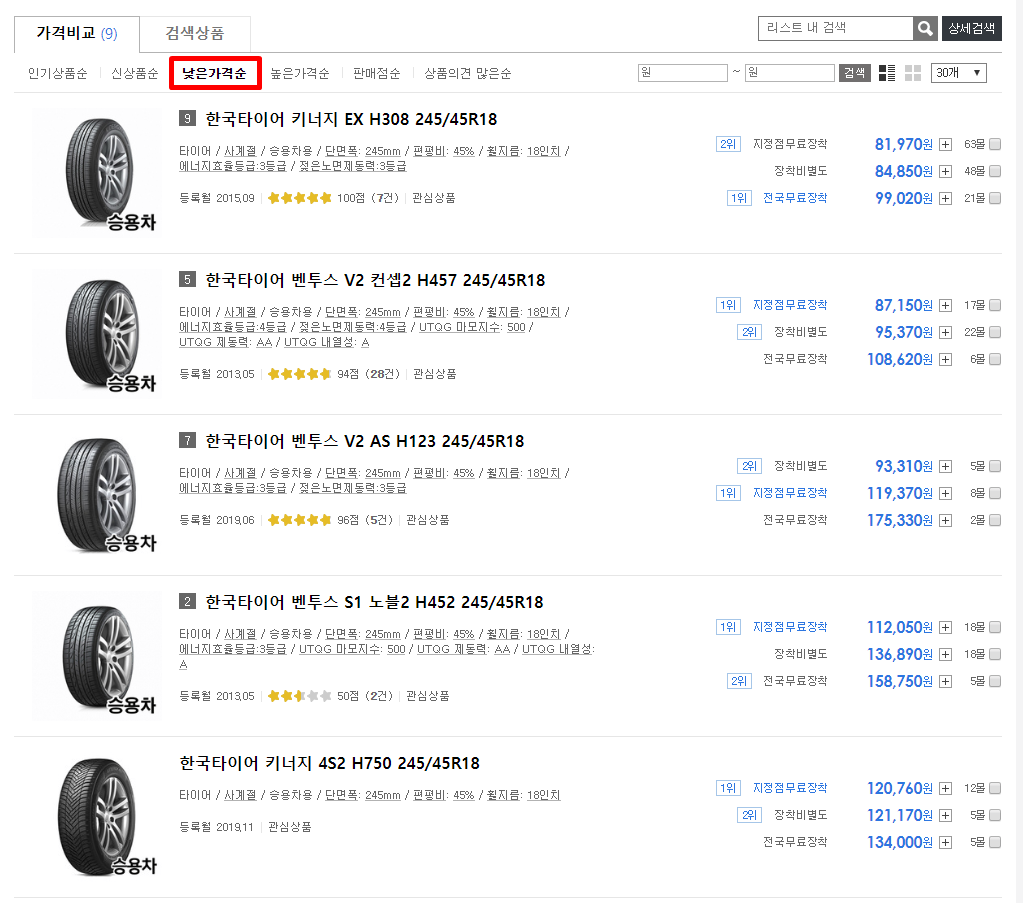Sort by 판매점순
The image size is (1023, 903).
376,73
